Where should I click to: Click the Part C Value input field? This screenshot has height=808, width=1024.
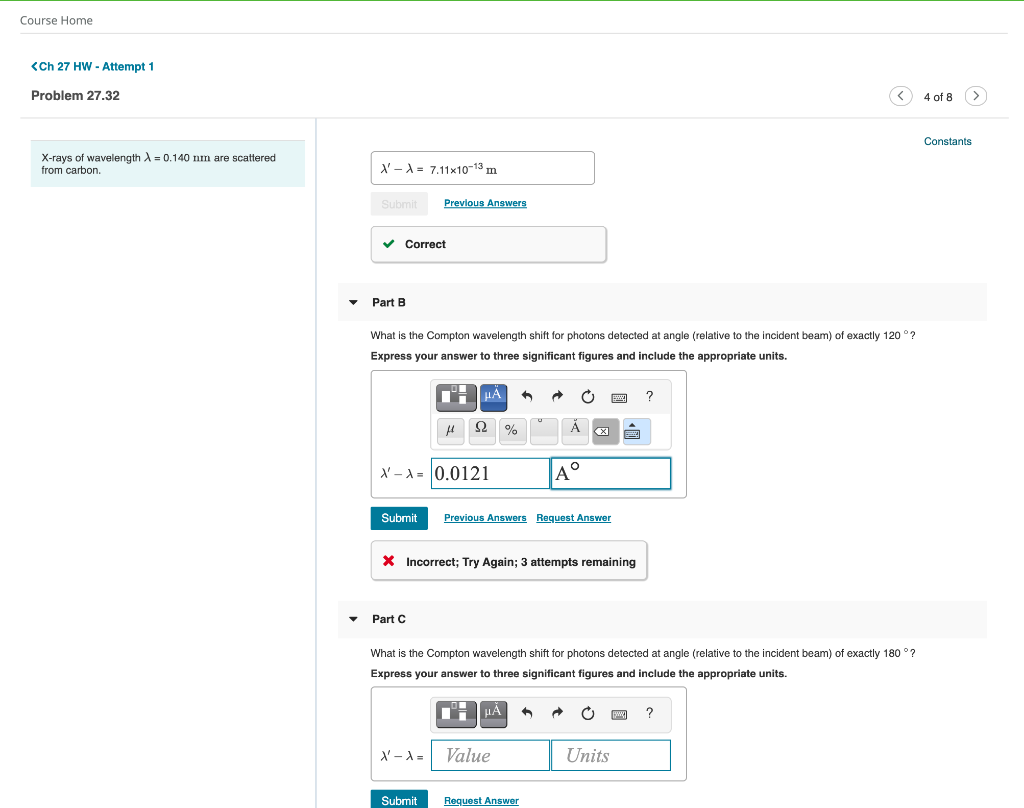[x=490, y=755]
